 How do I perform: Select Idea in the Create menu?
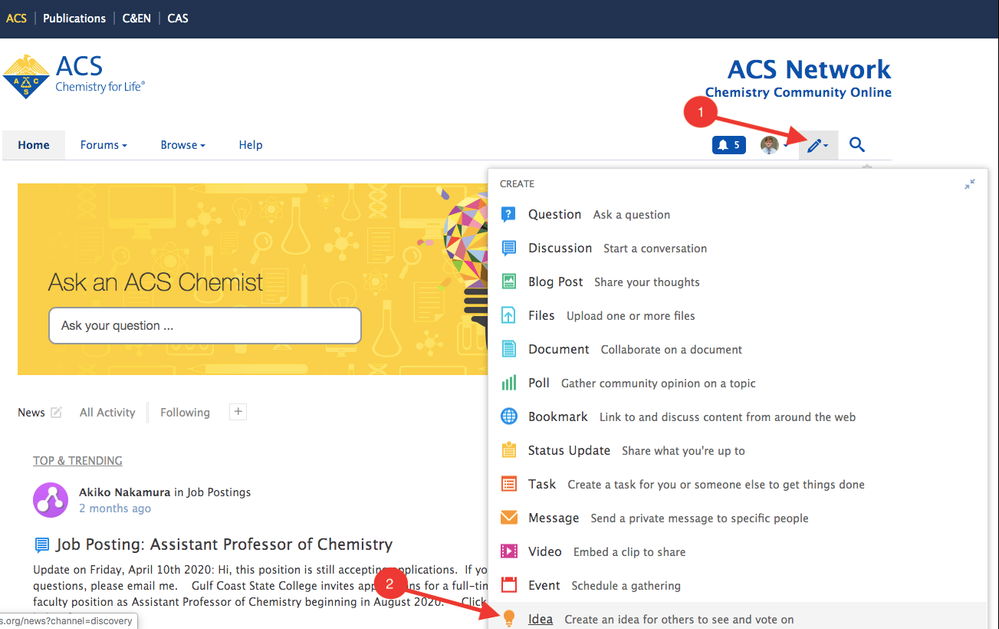click(541, 619)
